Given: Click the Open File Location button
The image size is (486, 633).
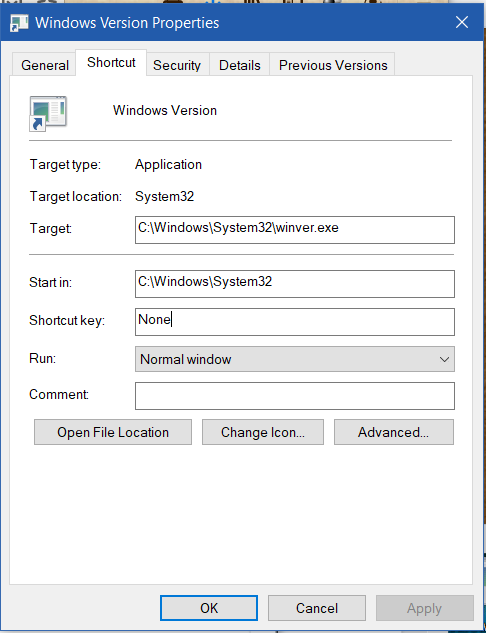Looking at the screenshot, I should 113,432.
